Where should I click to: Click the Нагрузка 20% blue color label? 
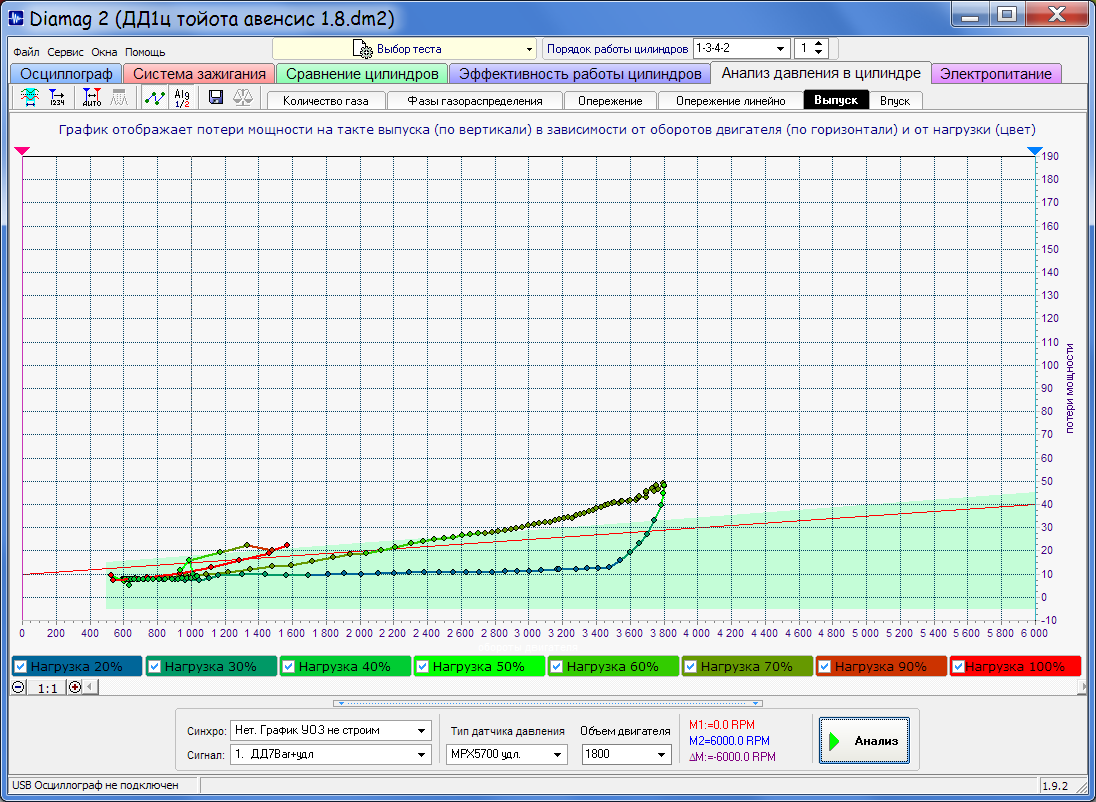[76, 666]
